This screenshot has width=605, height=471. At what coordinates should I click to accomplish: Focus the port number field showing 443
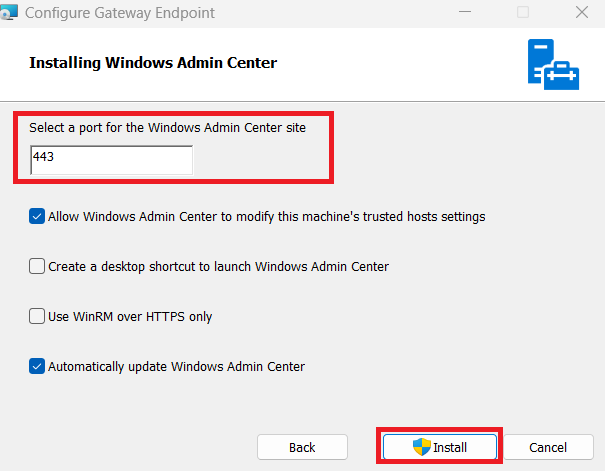pos(110,159)
